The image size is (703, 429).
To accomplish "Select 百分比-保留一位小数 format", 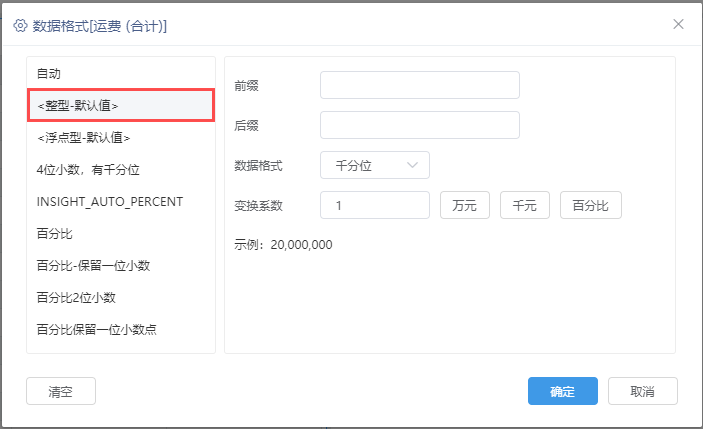I will pyautogui.click(x=121, y=265).
